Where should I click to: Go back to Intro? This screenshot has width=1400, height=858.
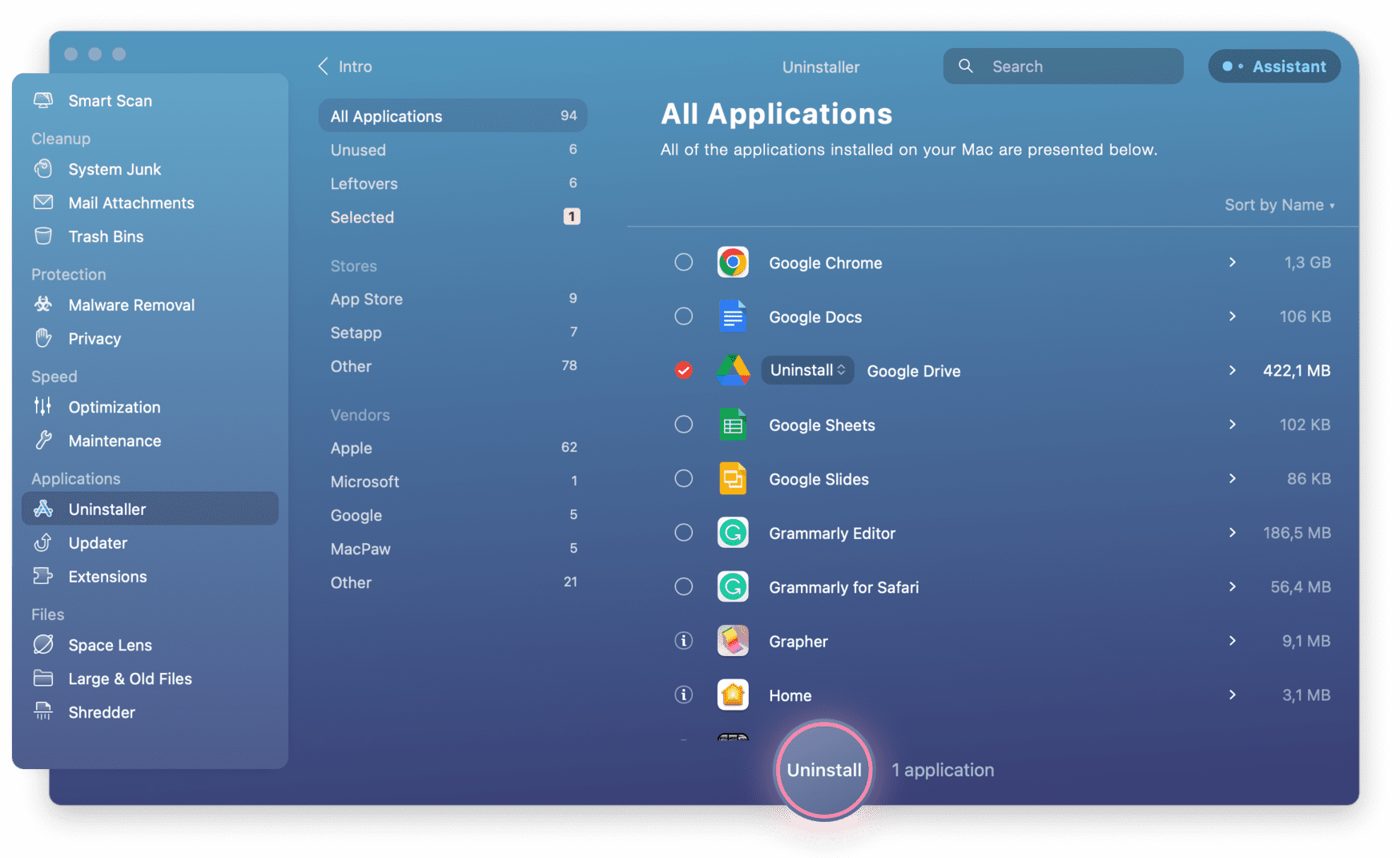345,66
